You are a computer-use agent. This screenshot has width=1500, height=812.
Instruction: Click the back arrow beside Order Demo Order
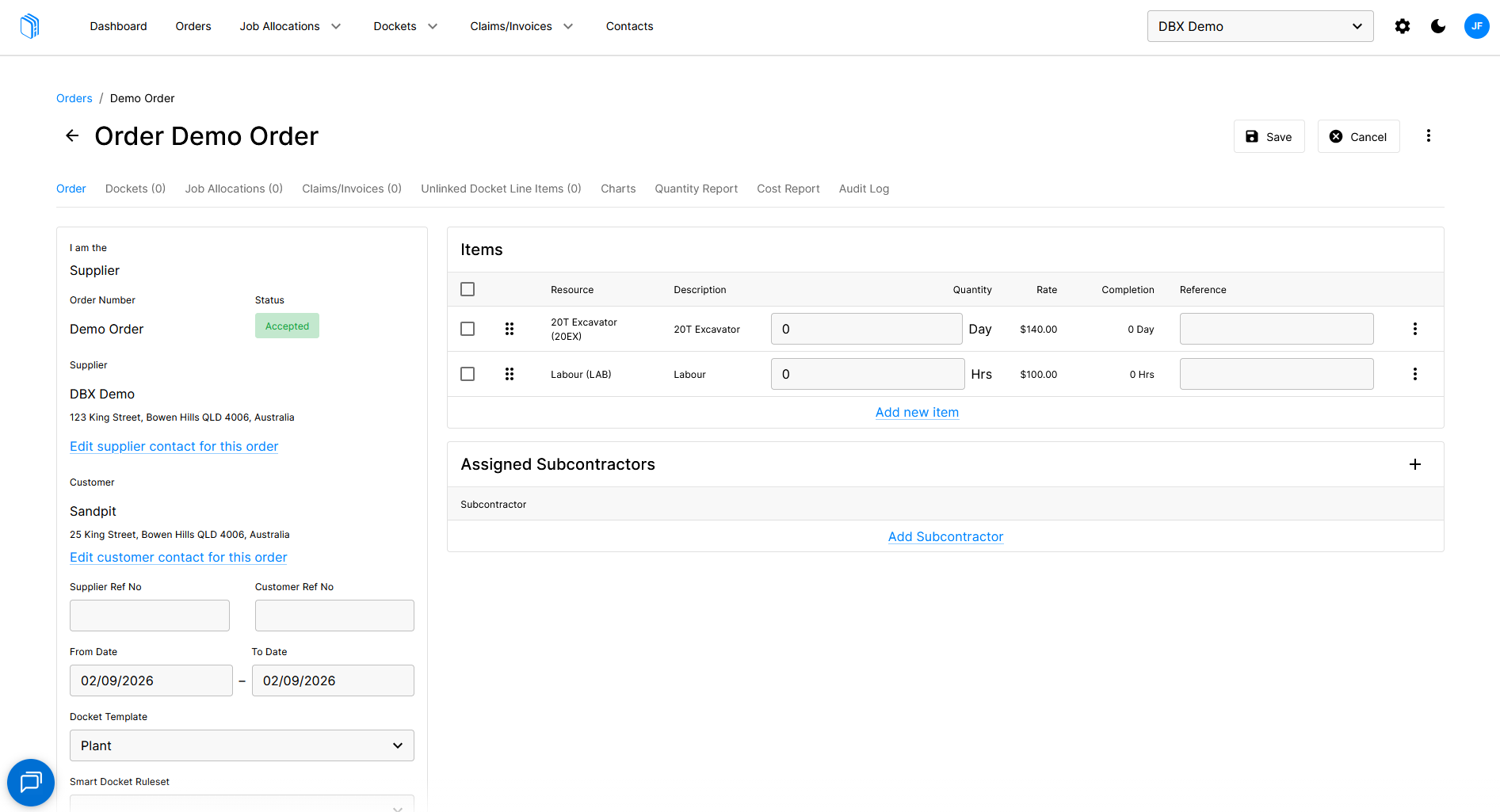(72, 135)
